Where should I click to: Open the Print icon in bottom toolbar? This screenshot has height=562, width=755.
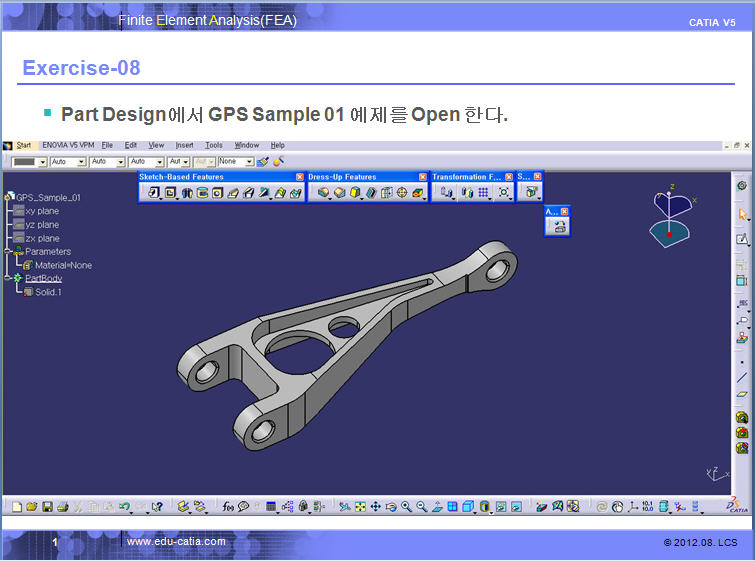pos(62,507)
